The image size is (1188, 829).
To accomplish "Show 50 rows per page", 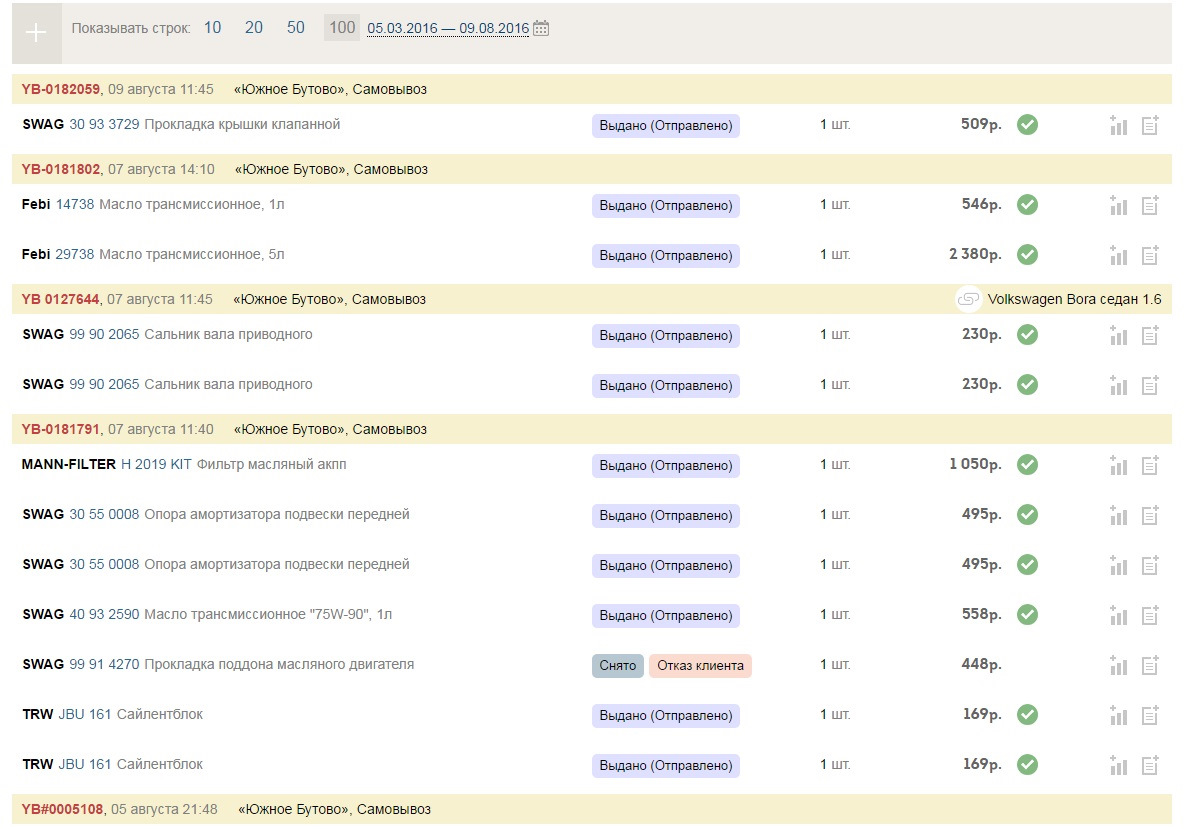I will point(296,28).
